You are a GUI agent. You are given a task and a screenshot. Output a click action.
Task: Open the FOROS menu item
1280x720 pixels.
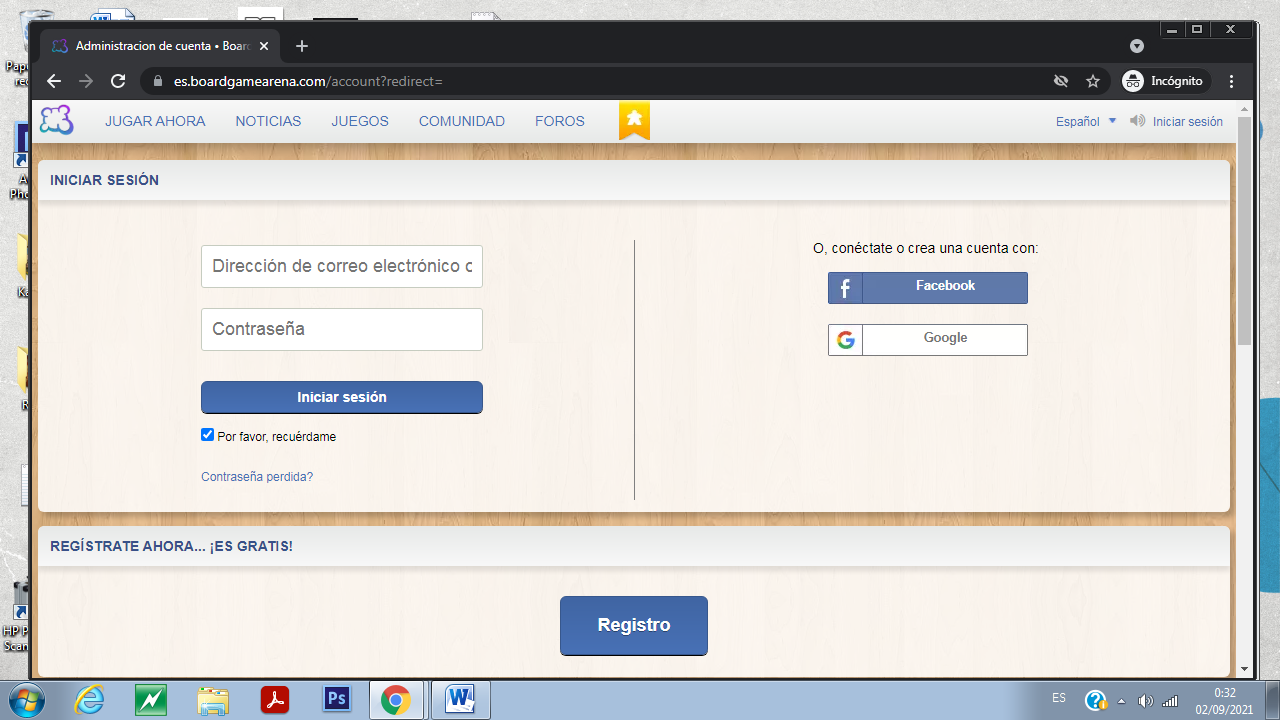(560, 121)
